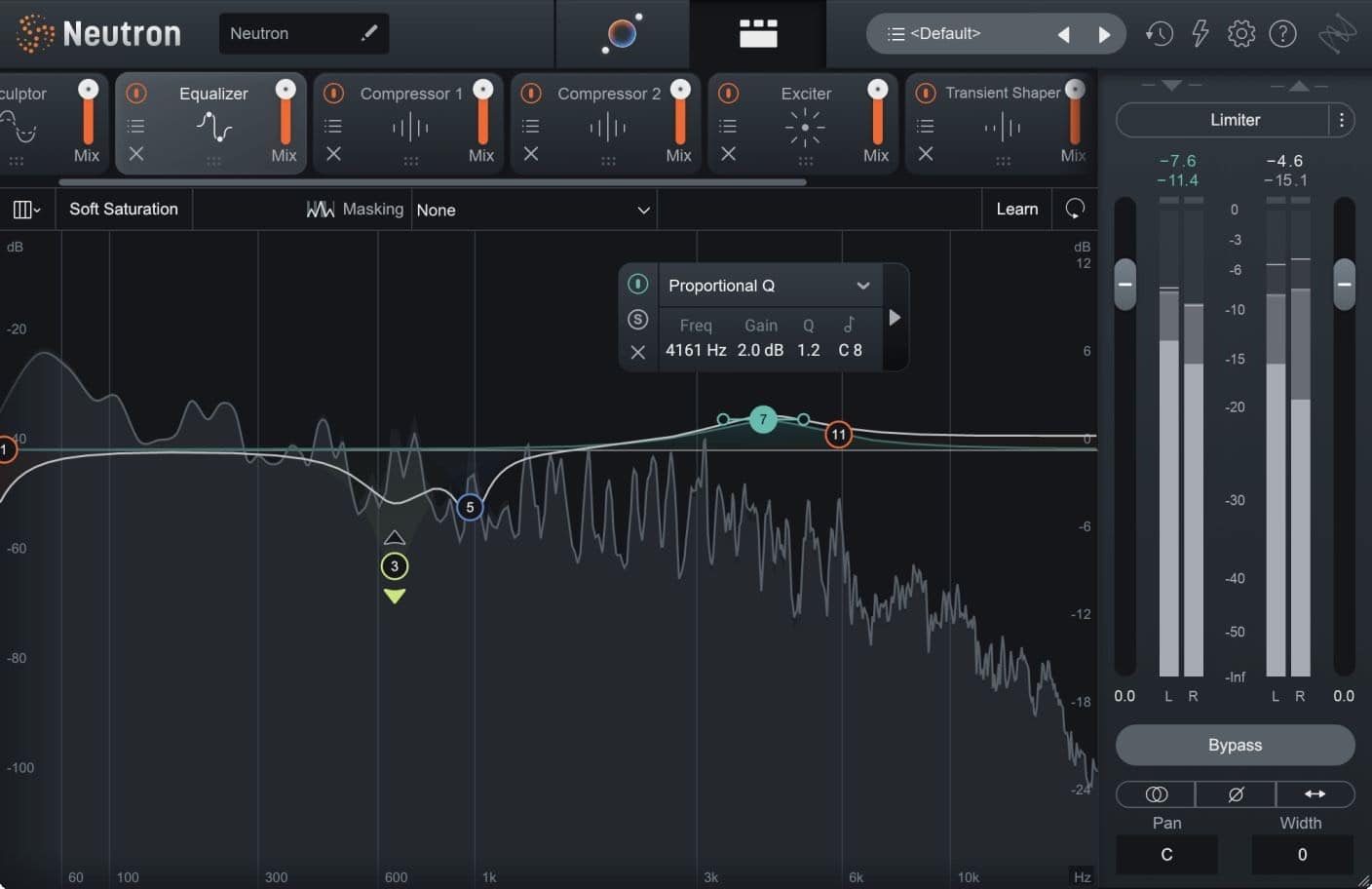Launch the Assistant via lightning bolt icon

click(x=1200, y=33)
